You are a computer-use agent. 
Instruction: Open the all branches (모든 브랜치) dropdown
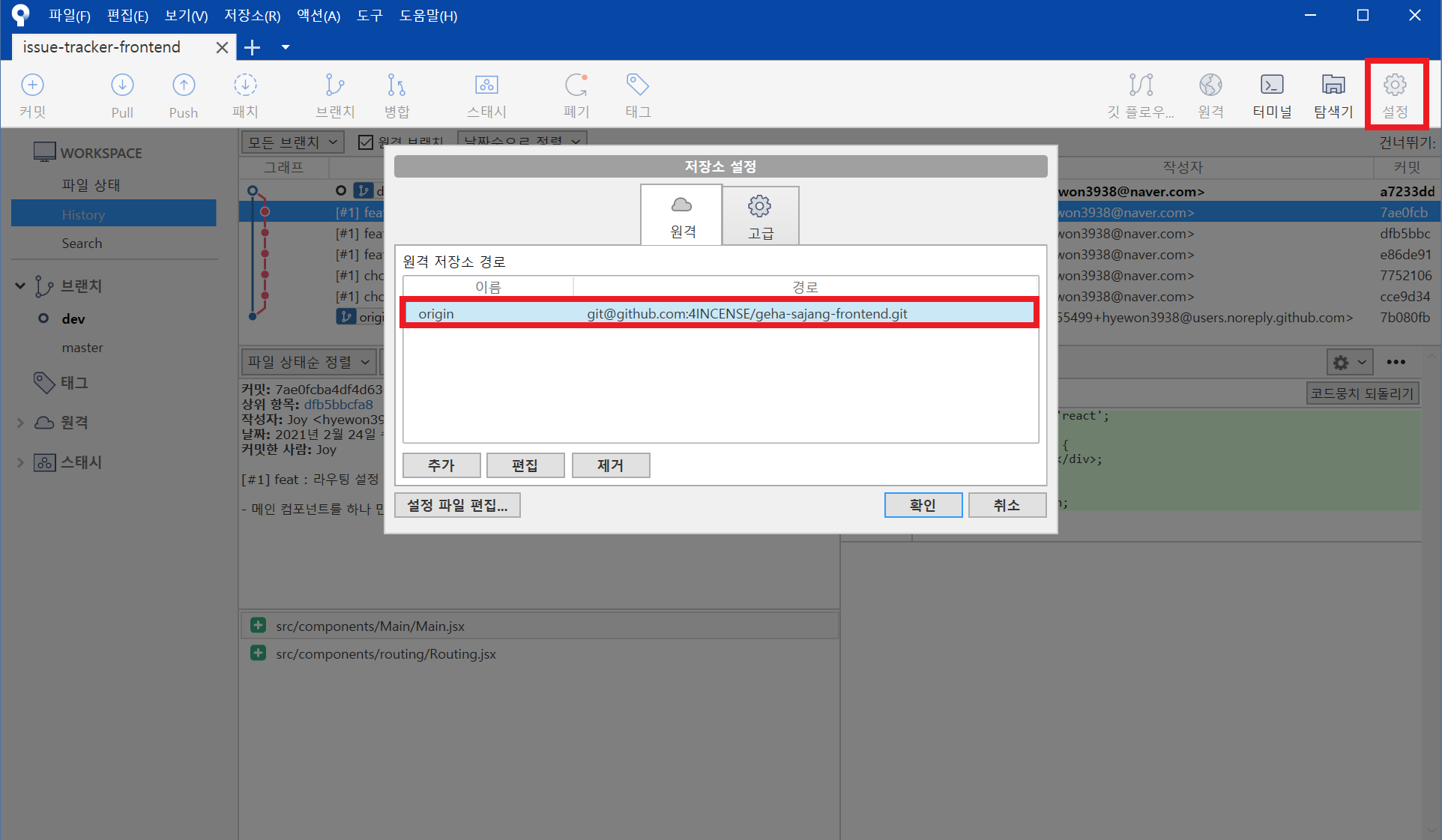coord(293,142)
